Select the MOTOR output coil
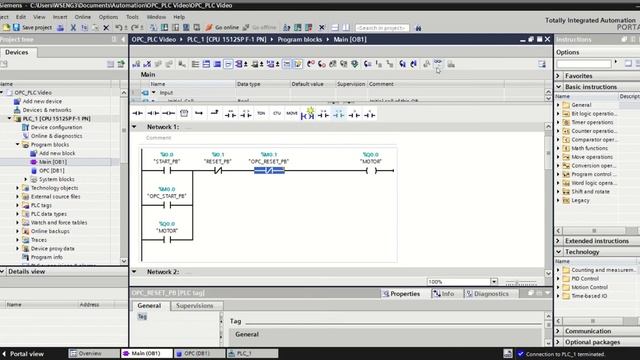 371,171
